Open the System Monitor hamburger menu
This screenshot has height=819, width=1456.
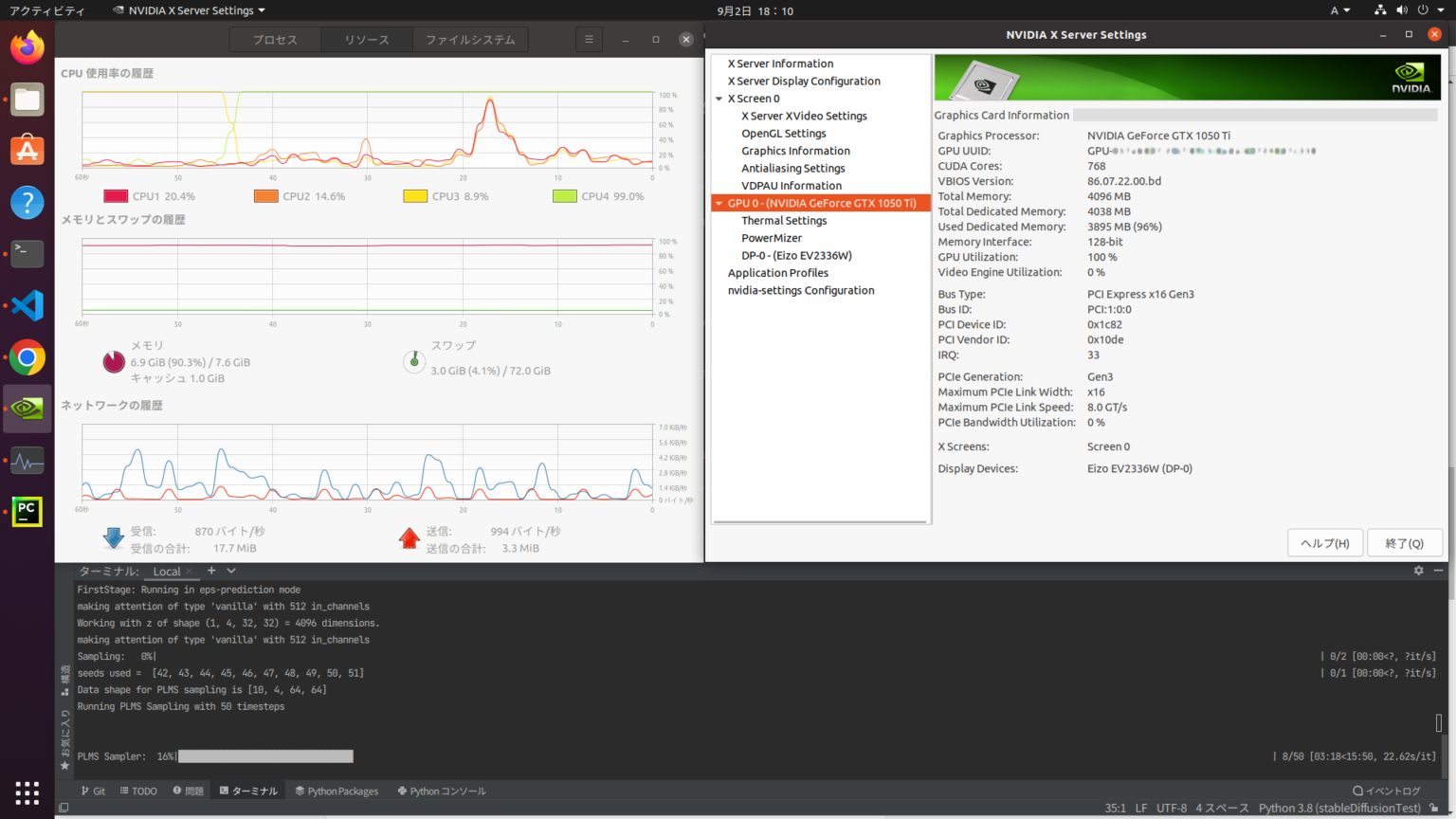pyautogui.click(x=588, y=39)
